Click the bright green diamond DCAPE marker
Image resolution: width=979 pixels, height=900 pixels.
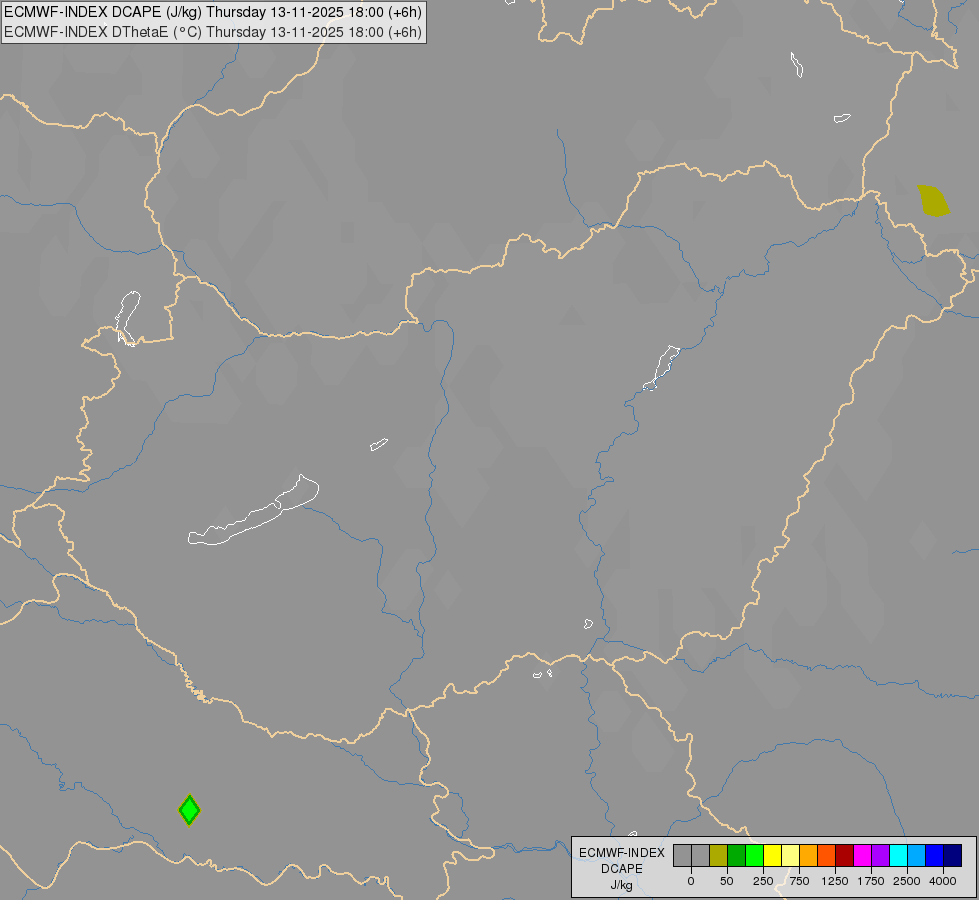click(x=189, y=810)
